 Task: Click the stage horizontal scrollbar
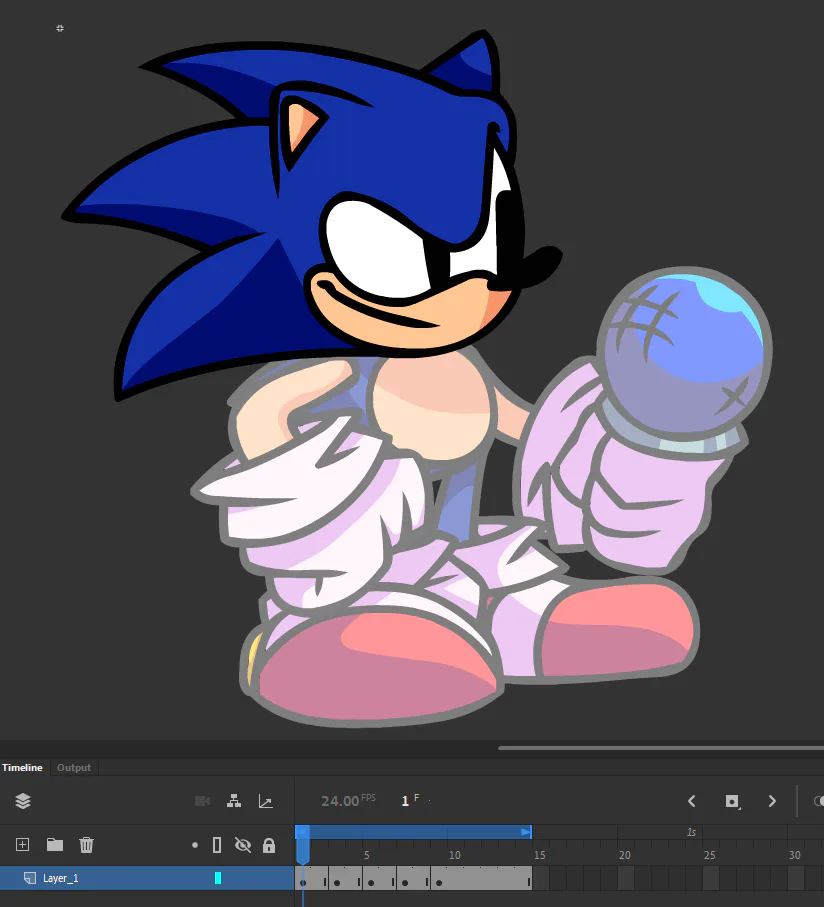point(661,748)
